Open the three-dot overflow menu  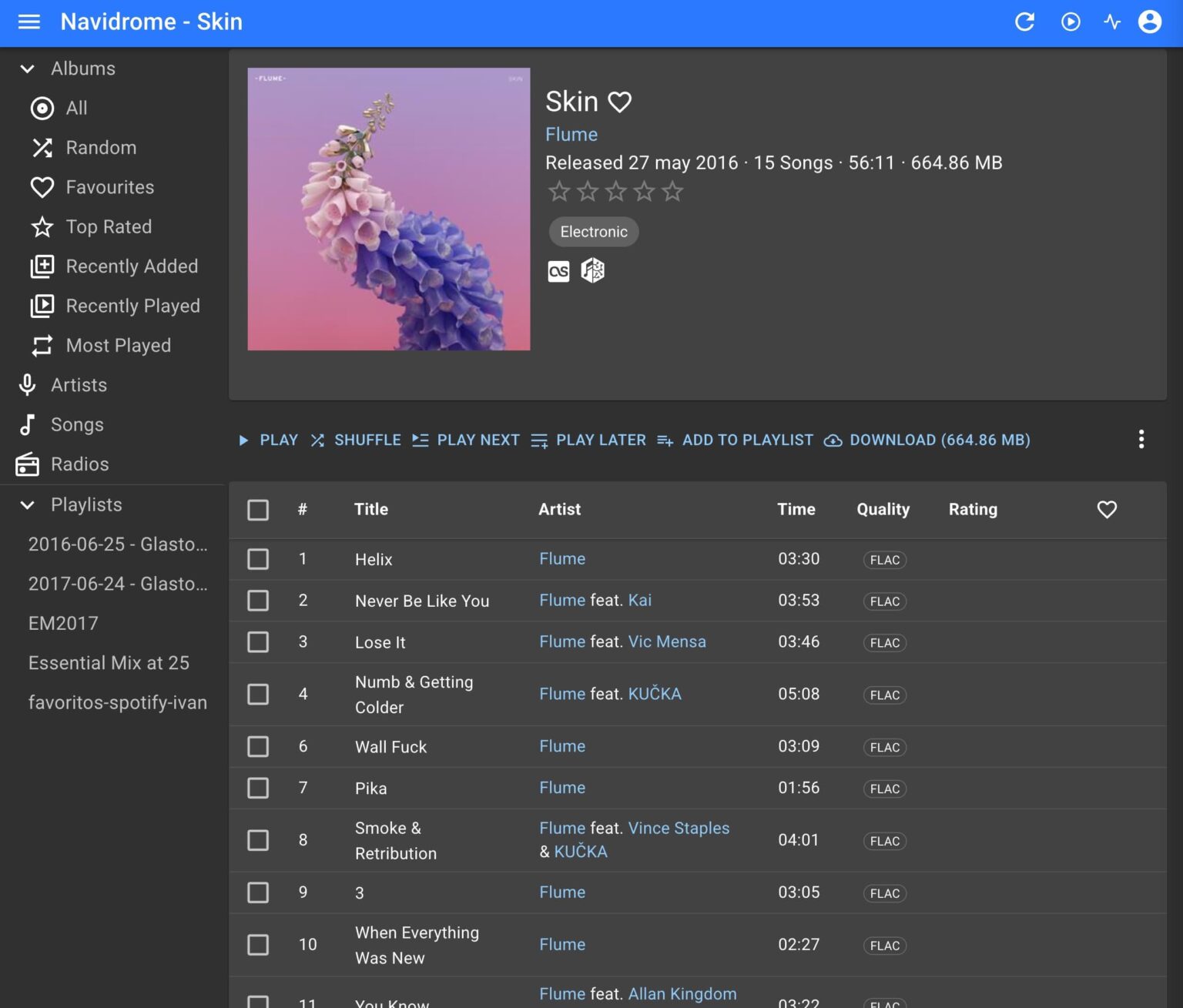[1141, 439]
